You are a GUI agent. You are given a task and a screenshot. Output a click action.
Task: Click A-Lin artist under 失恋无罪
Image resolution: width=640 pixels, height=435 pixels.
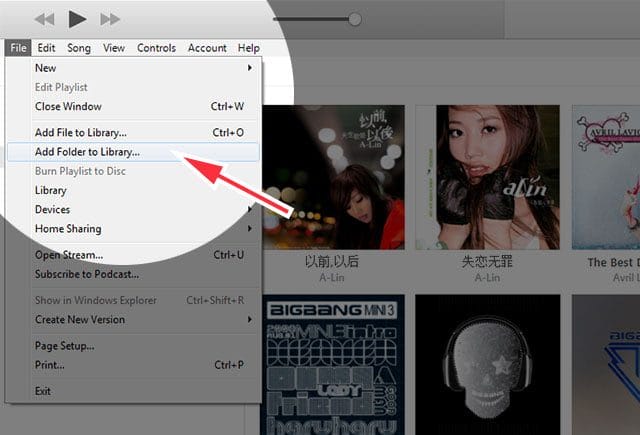point(487,278)
